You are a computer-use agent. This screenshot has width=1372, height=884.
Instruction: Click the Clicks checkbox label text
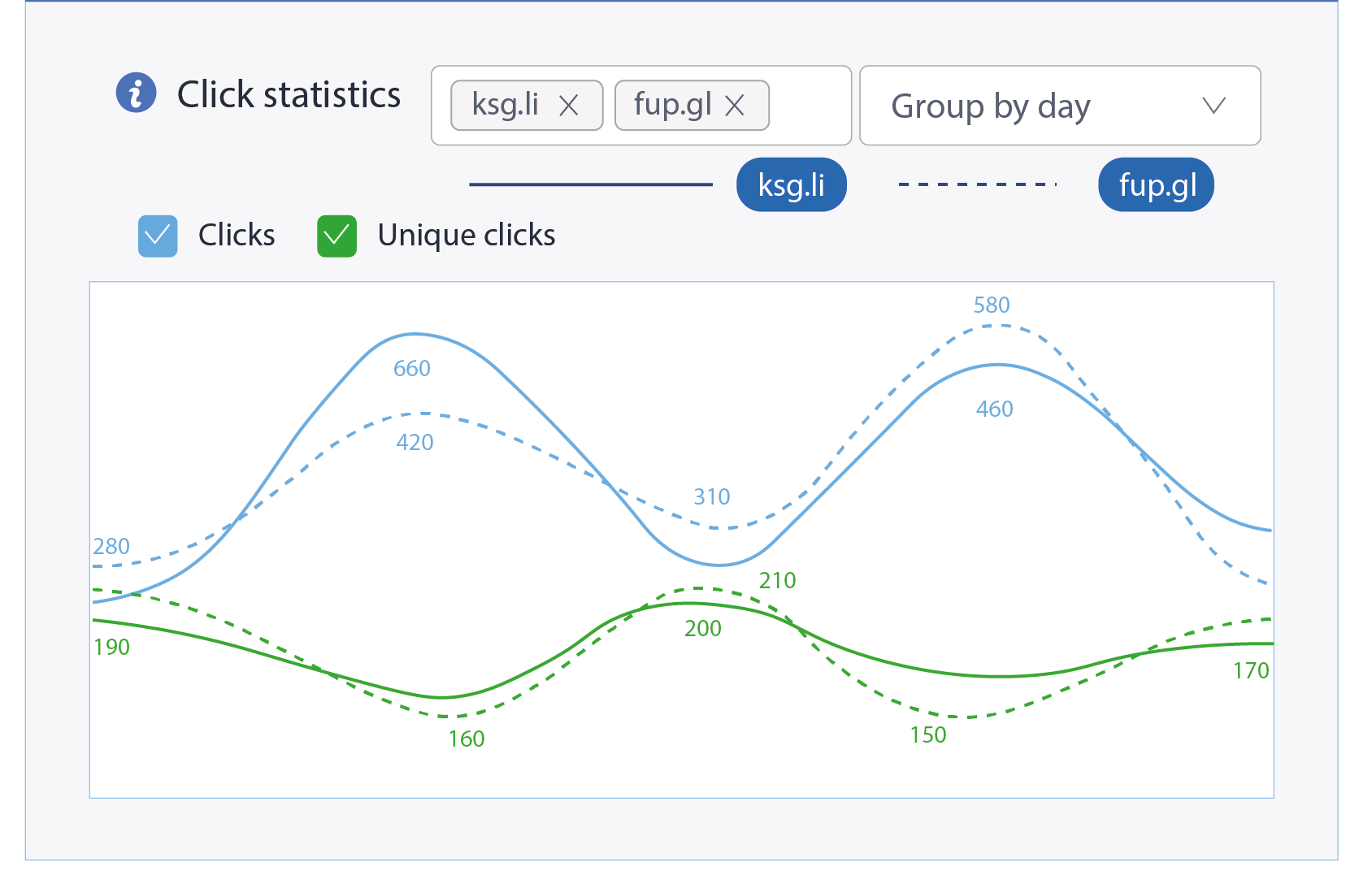[x=237, y=236]
